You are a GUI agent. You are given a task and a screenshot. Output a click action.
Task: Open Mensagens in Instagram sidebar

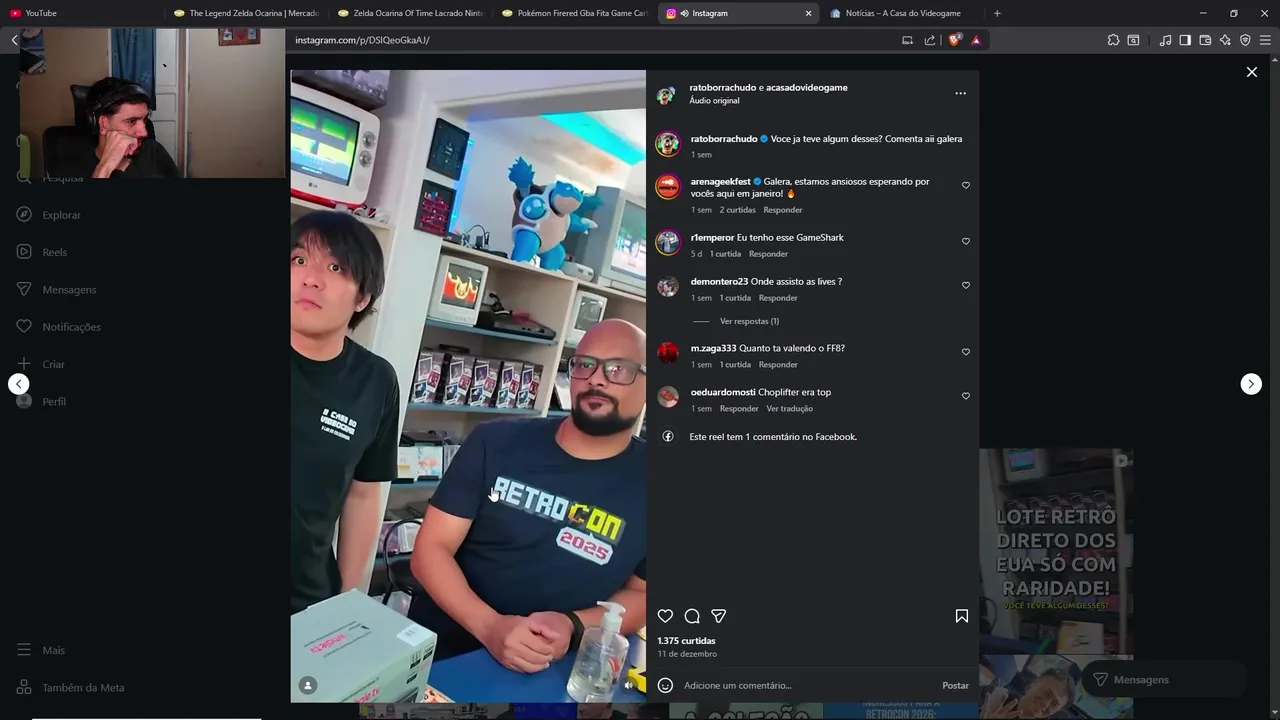click(57, 289)
